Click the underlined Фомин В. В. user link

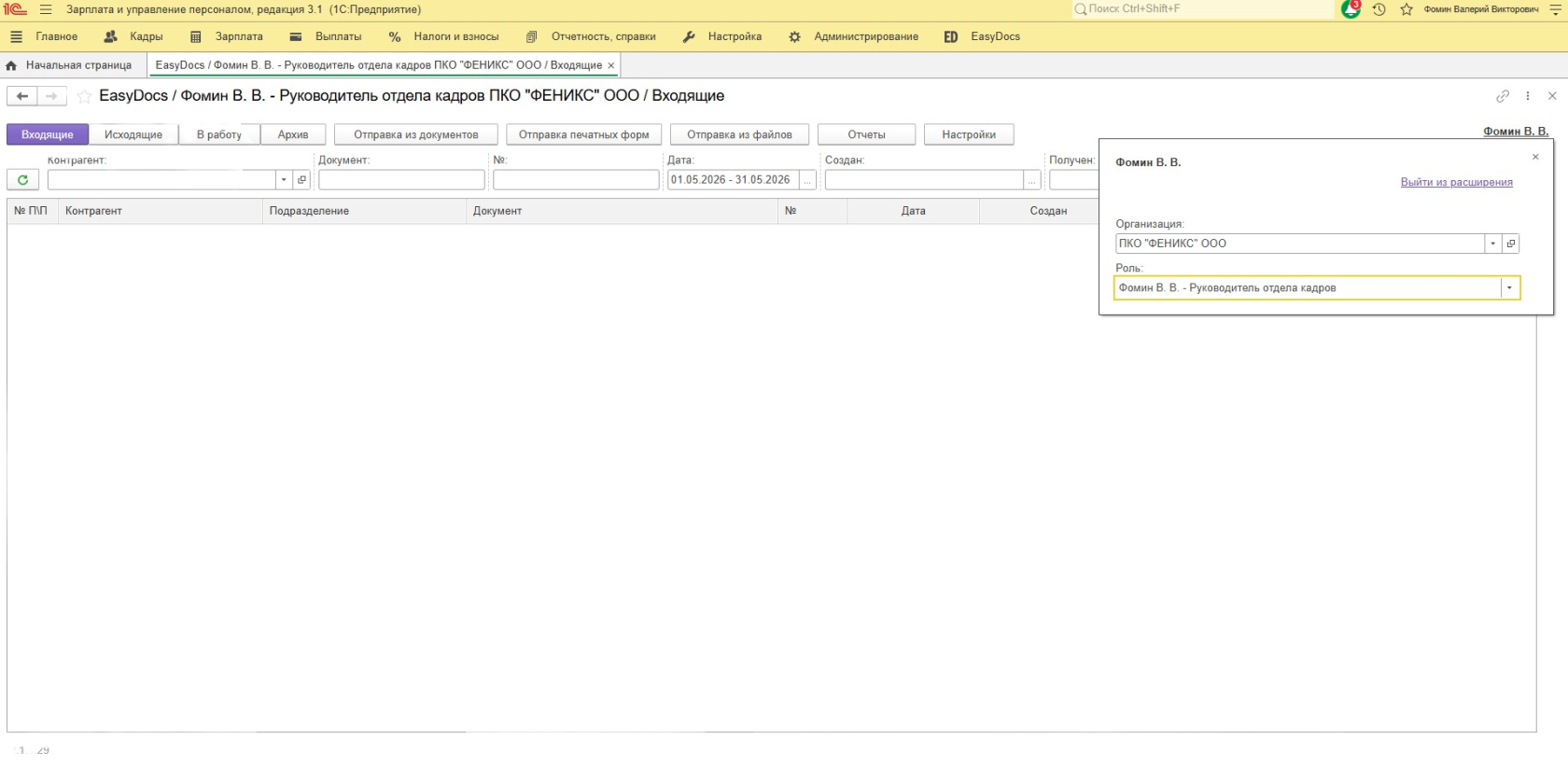point(1516,132)
